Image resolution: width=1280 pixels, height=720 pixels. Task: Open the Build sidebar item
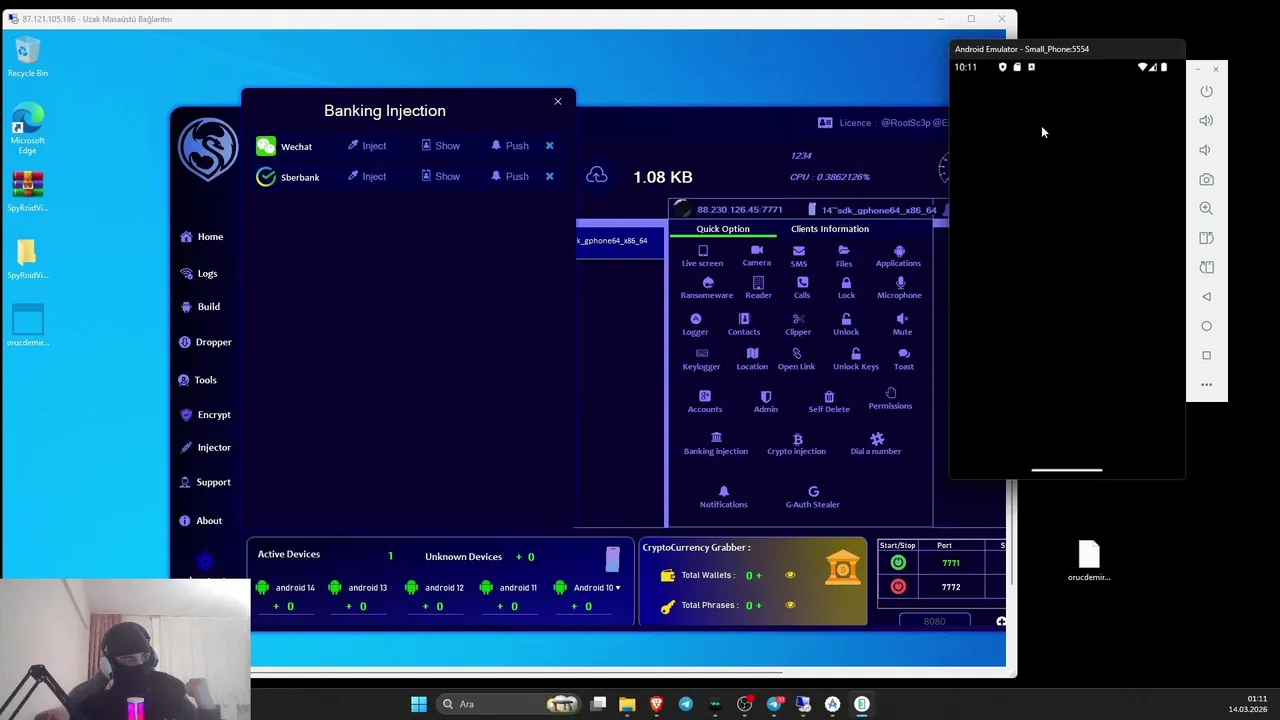click(200, 307)
